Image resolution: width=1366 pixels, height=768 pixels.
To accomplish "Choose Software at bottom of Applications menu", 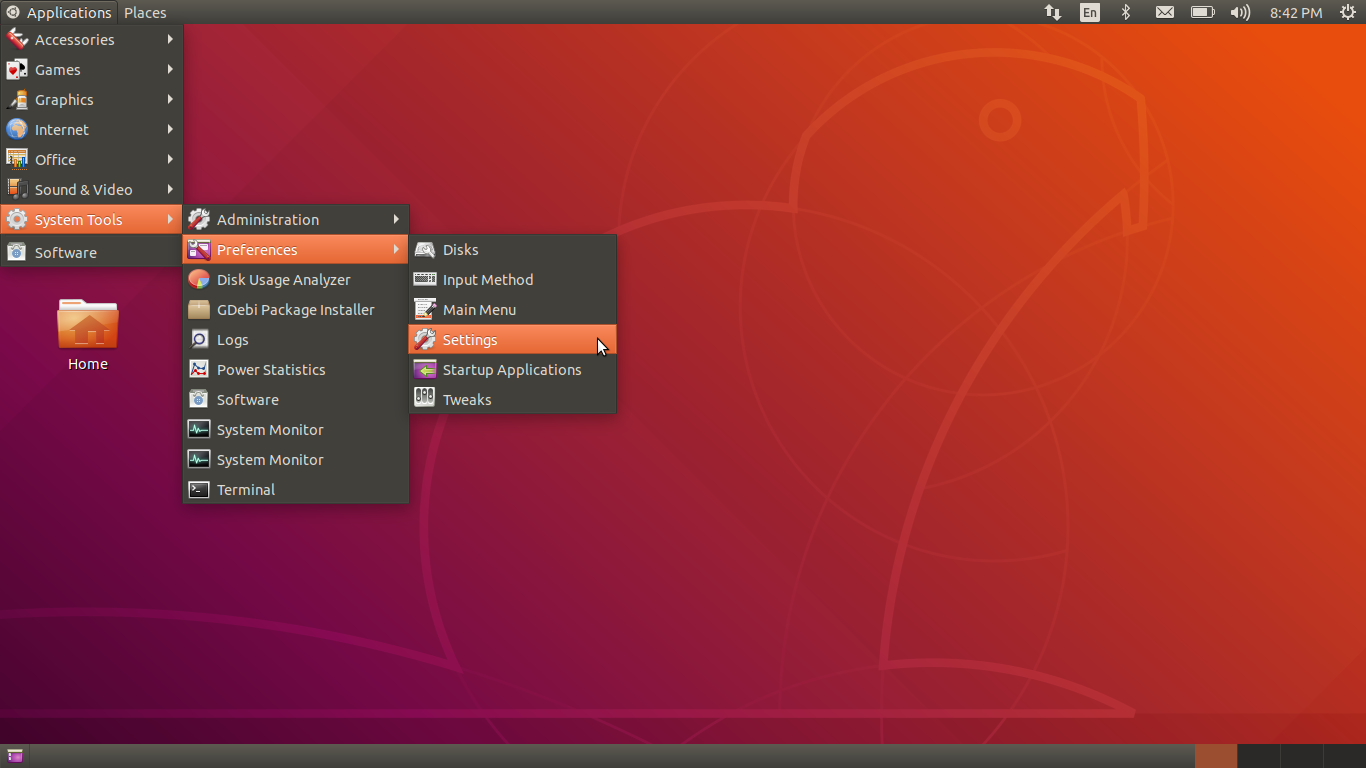I will coord(91,253).
